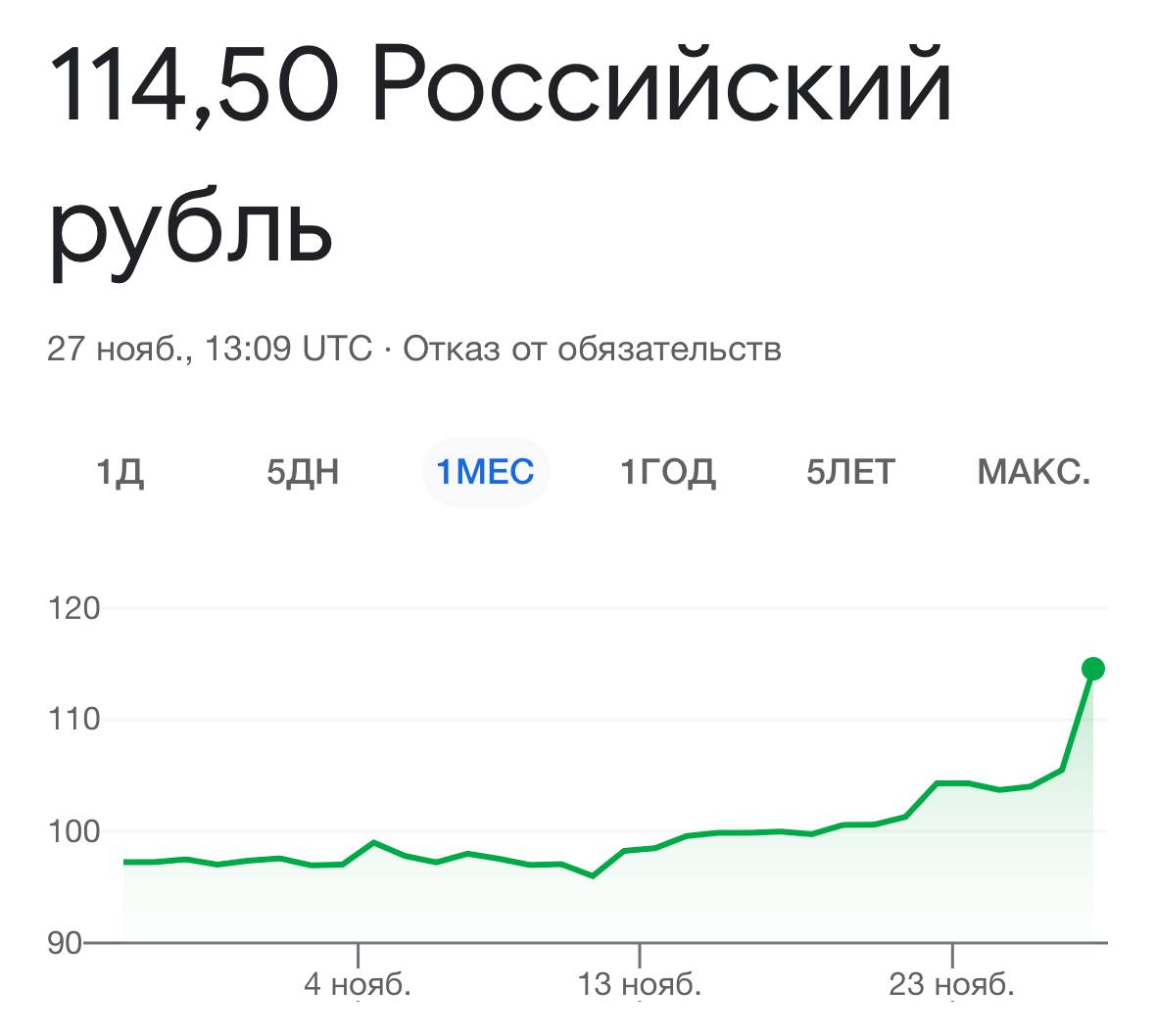Click the 13 нояб. axis tick
The height and width of the screenshot is (1036, 1155).
(640, 984)
